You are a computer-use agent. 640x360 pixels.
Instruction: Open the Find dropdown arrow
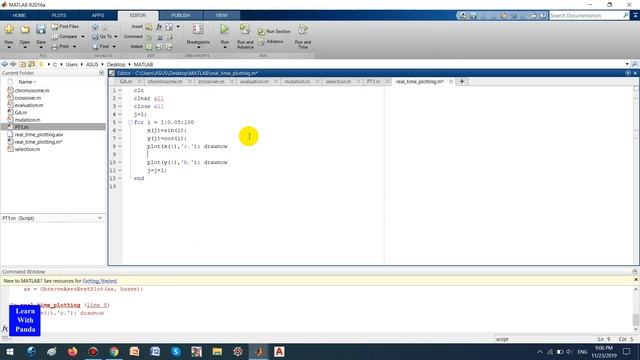pyautogui.click(x=114, y=47)
